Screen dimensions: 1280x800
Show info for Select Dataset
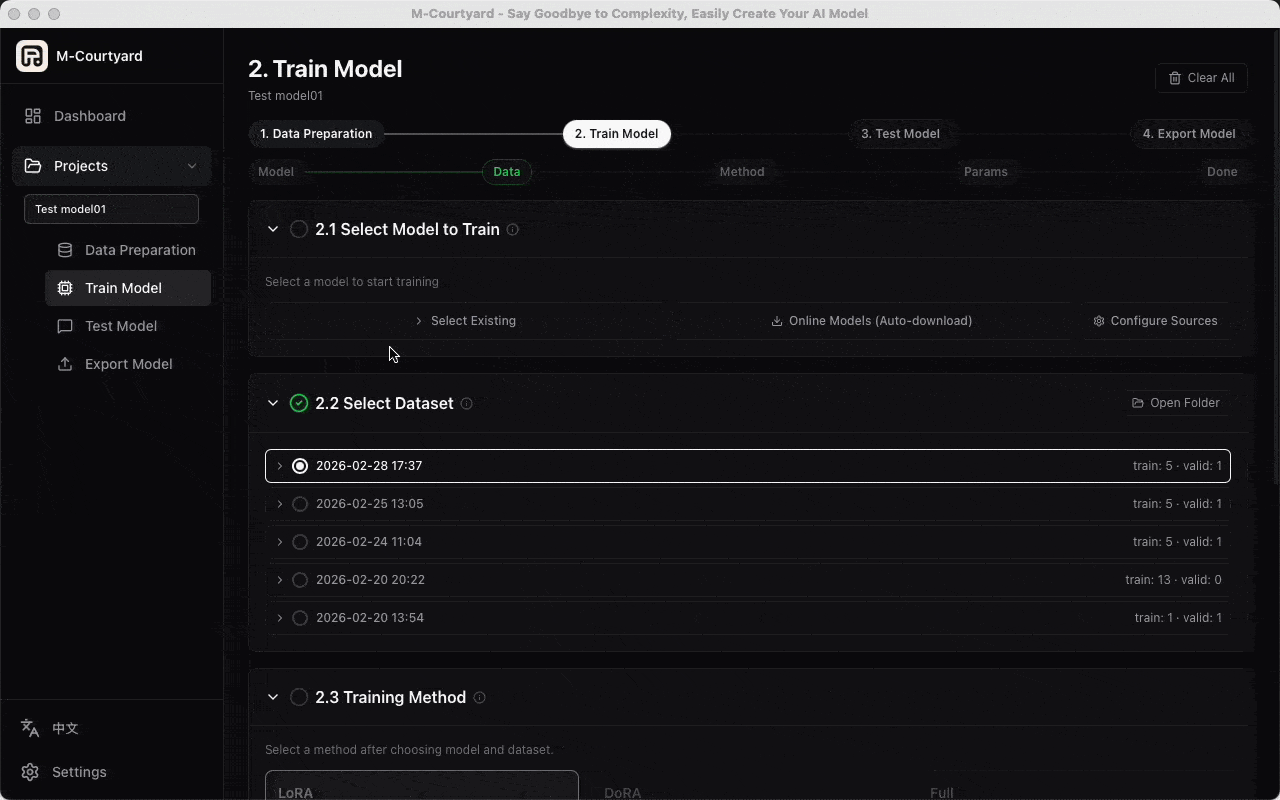467,404
